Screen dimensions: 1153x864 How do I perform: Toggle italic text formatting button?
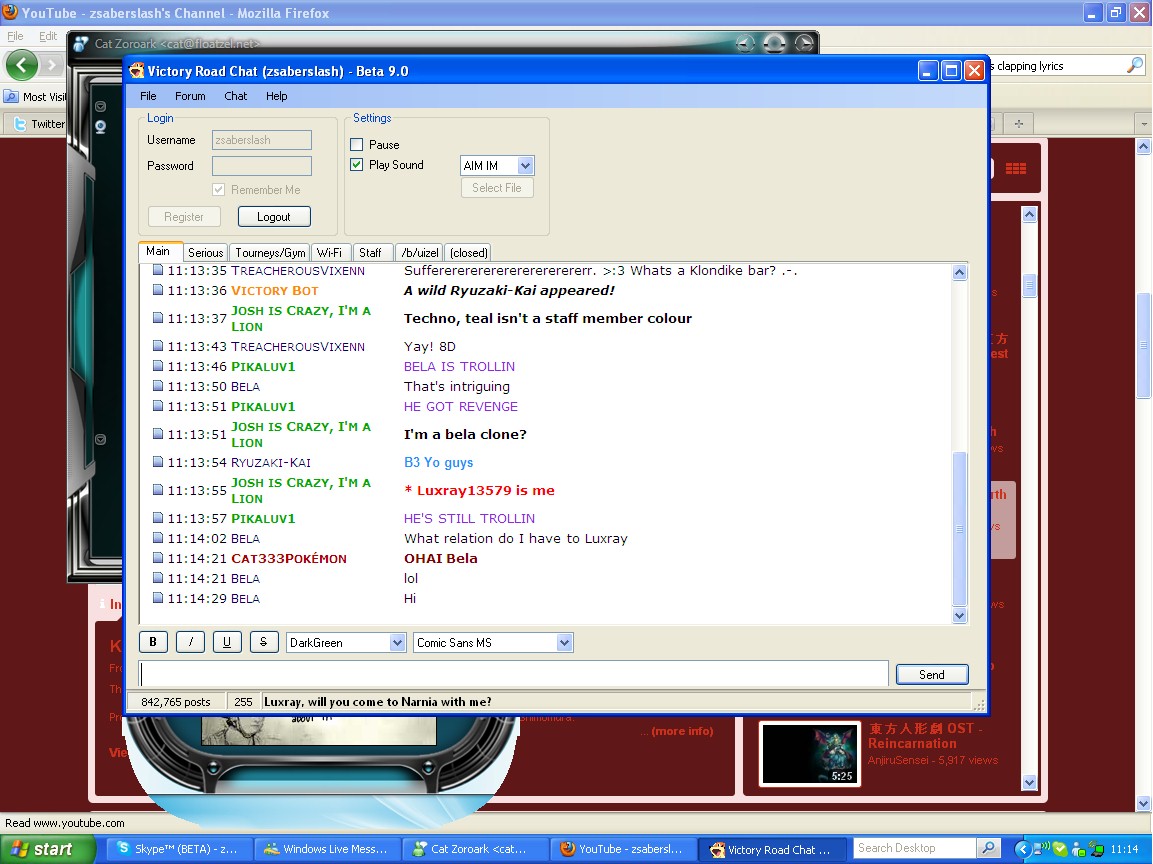point(190,642)
